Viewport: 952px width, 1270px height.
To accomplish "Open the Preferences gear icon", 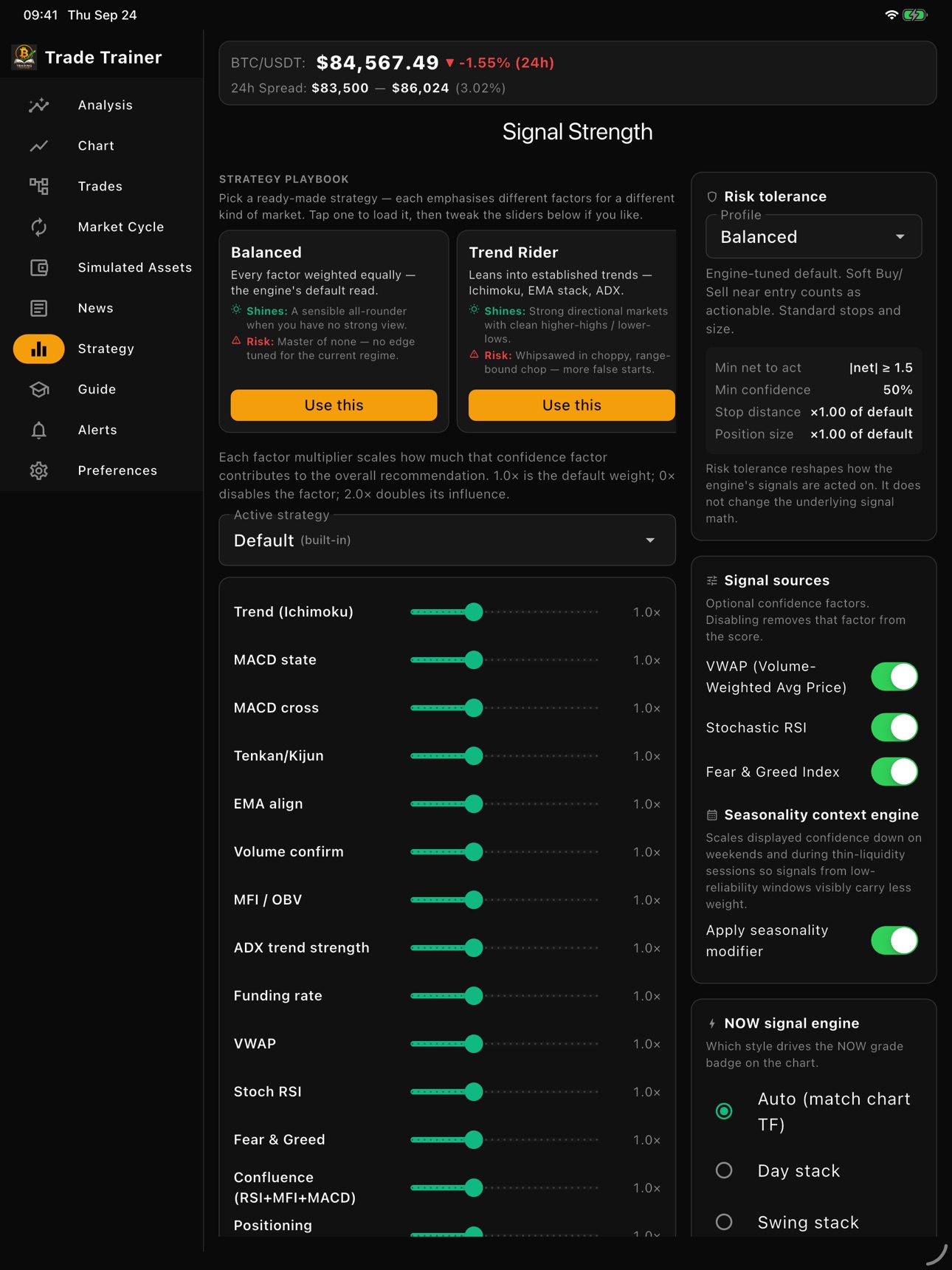I will pos(39,471).
